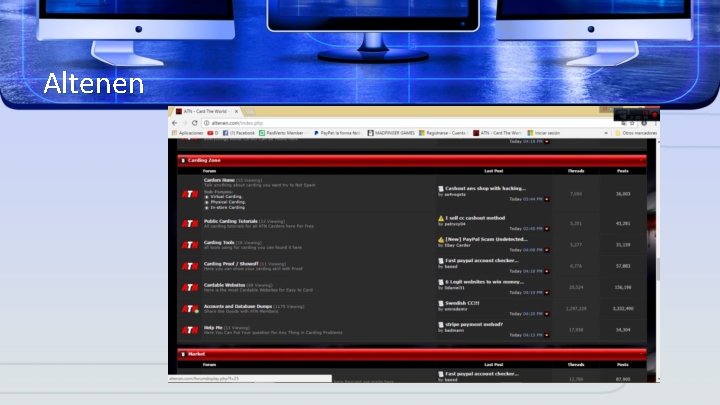Click the ATN icon beside Help Me
Viewport: 720px width, 405px height.
pos(190,330)
